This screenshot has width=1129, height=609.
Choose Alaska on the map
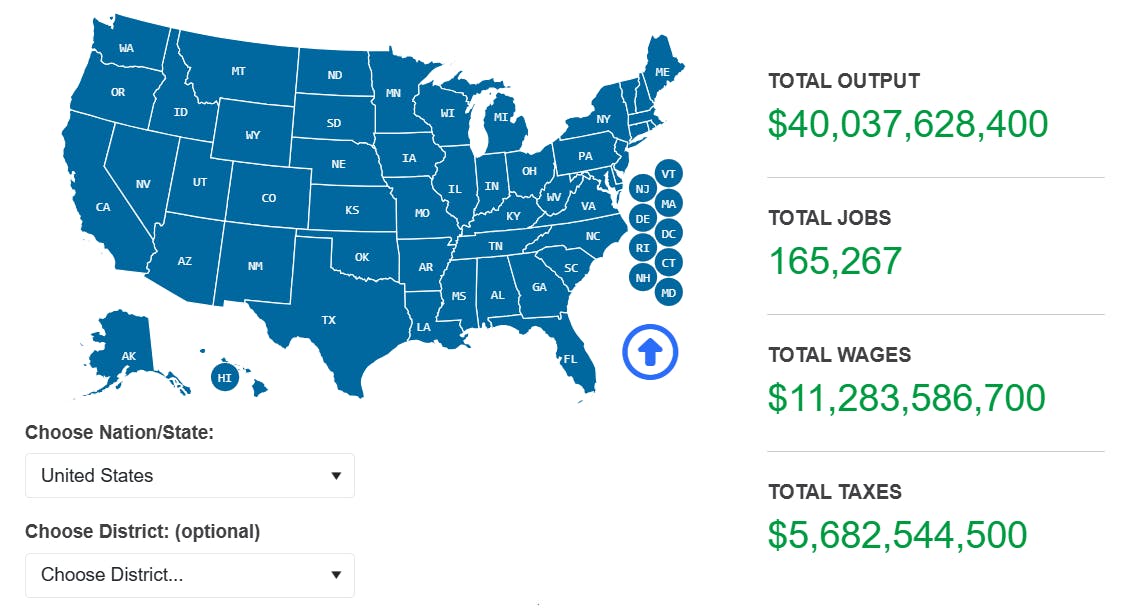tap(128, 355)
